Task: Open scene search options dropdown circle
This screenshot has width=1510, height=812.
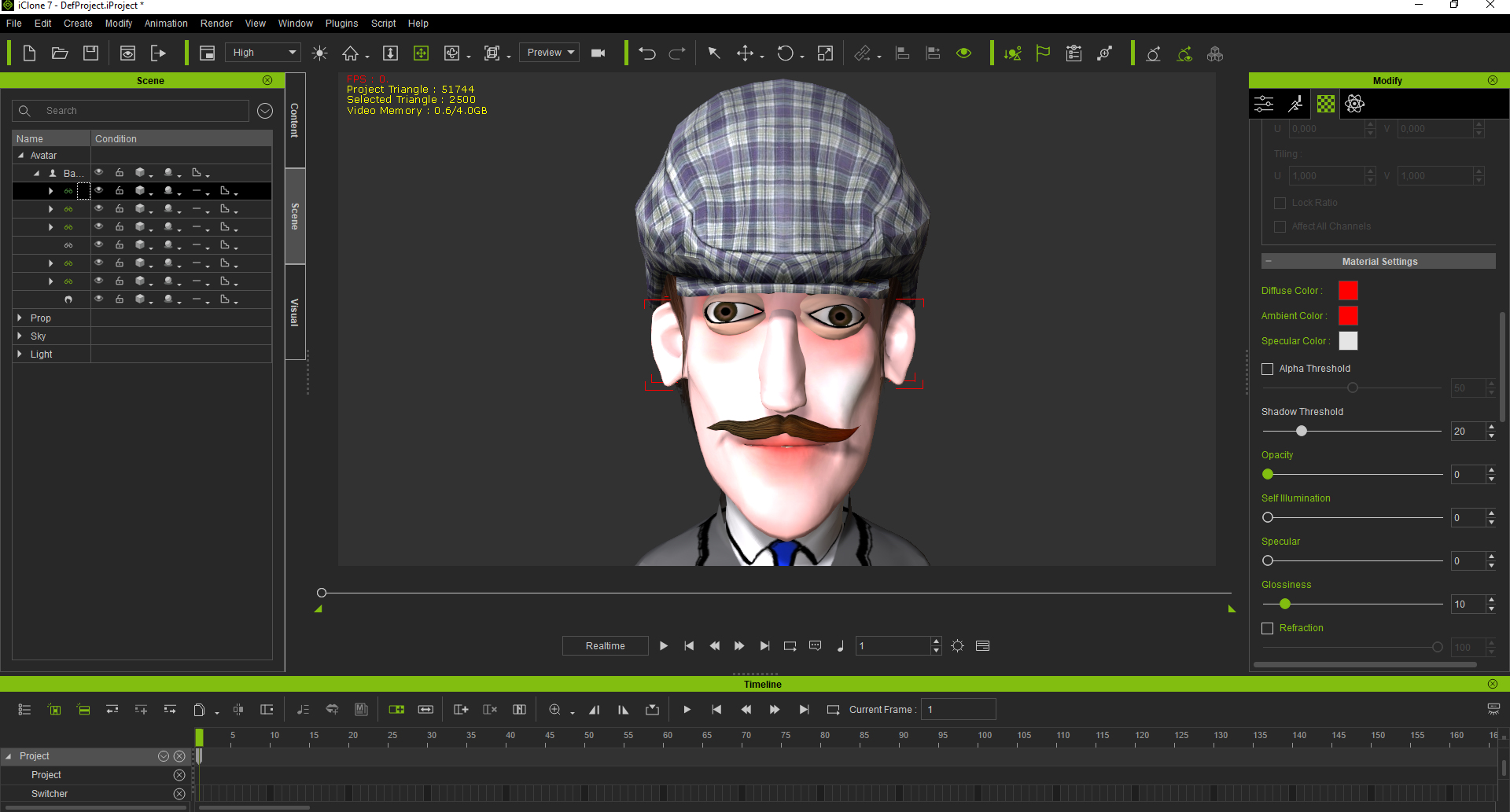Action: [x=265, y=111]
